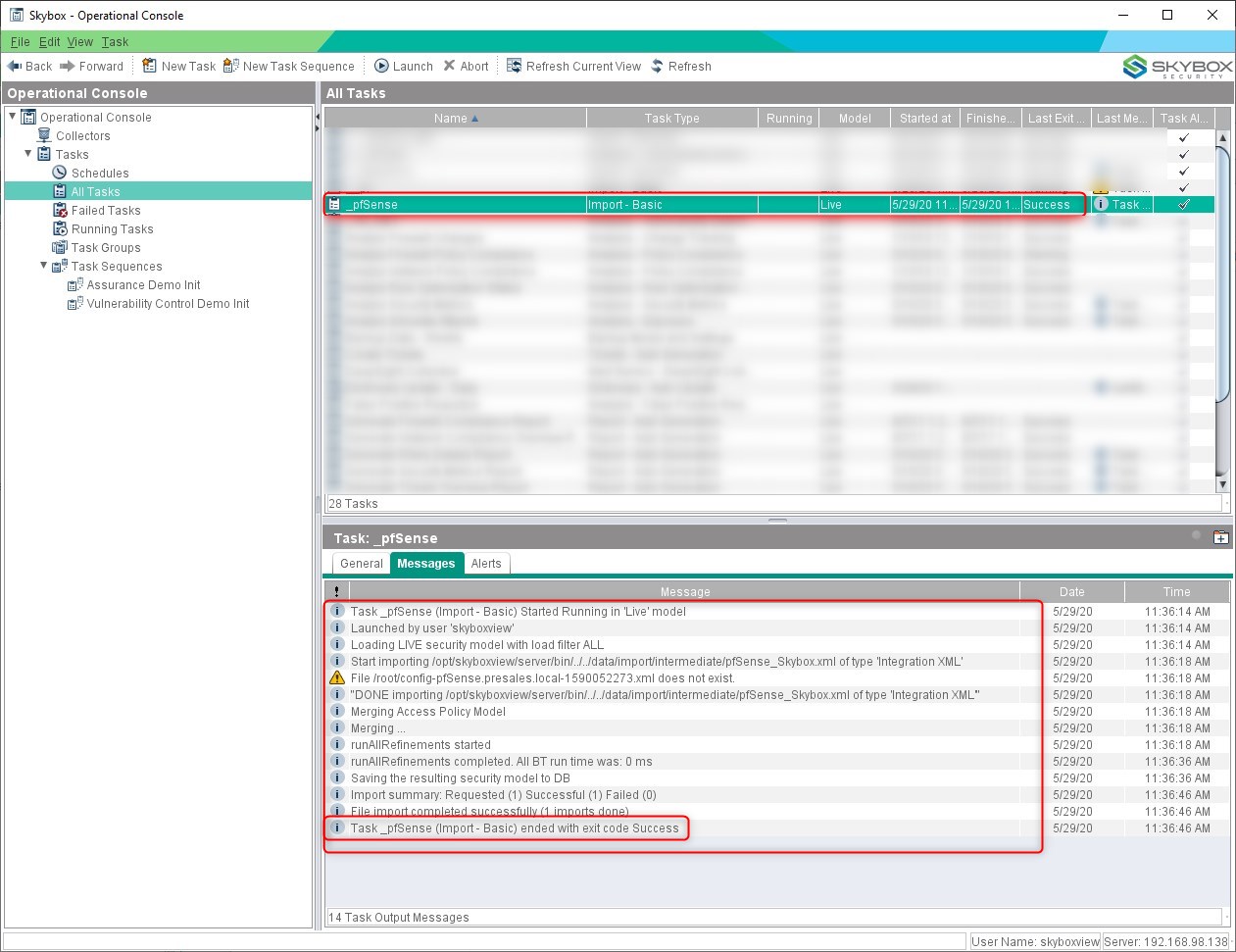The height and width of the screenshot is (952, 1236).
Task: Collapse the Operational Console tree node
Action: 13,117
